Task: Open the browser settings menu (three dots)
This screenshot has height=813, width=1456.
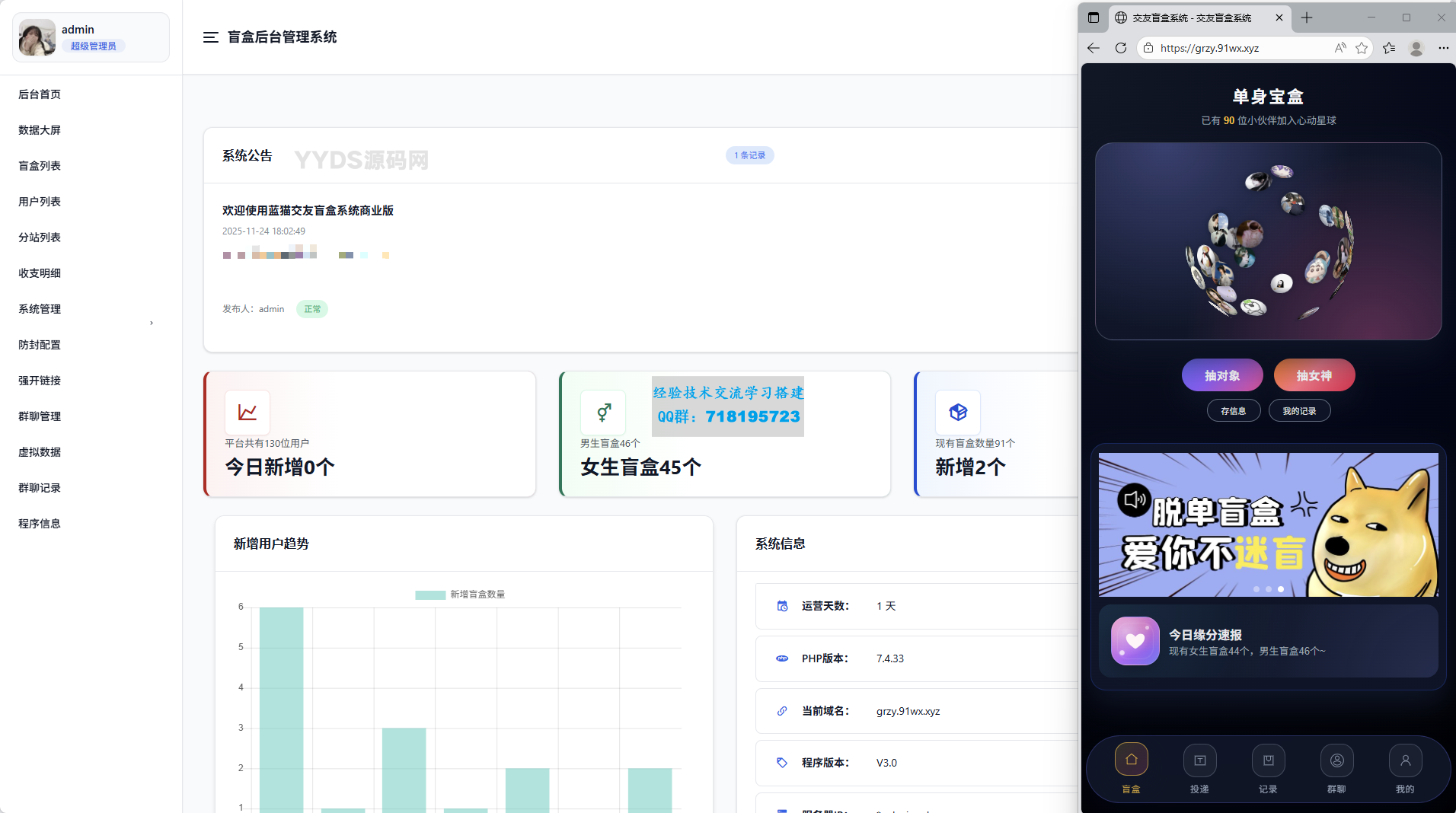Action: (x=1443, y=47)
